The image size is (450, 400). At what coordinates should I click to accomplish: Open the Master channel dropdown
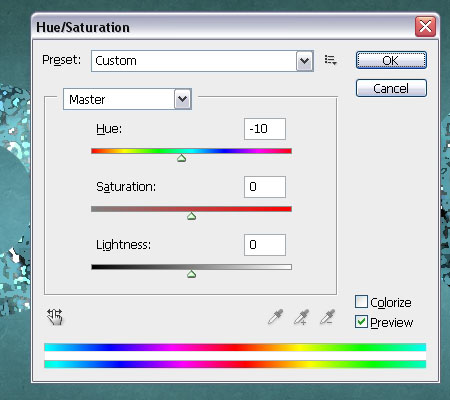[183, 99]
